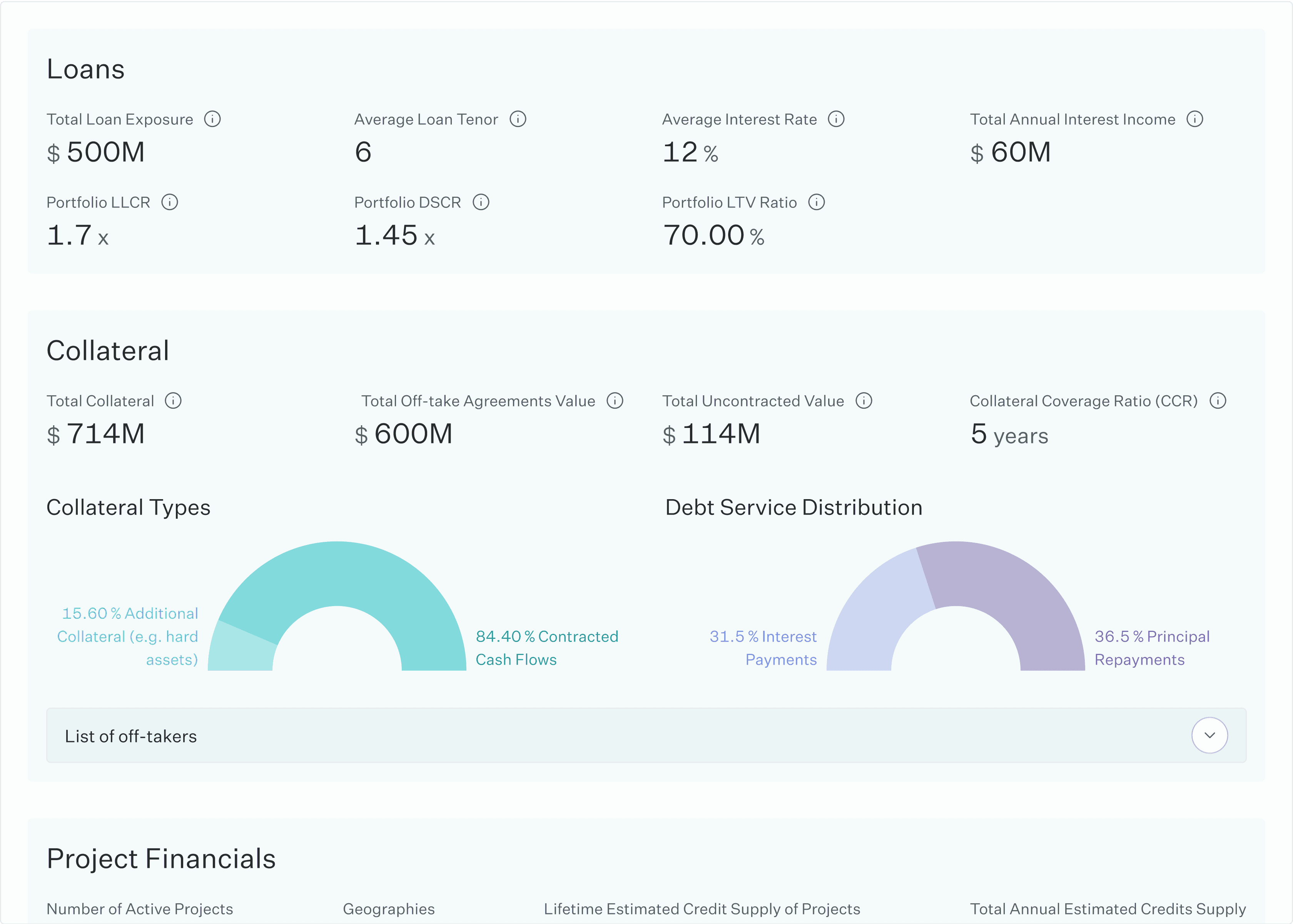Viewport: 1293px width, 924px height.
Task: Click Collateral Coverage Ratio (CCR) info icon
Action: click(1218, 401)
